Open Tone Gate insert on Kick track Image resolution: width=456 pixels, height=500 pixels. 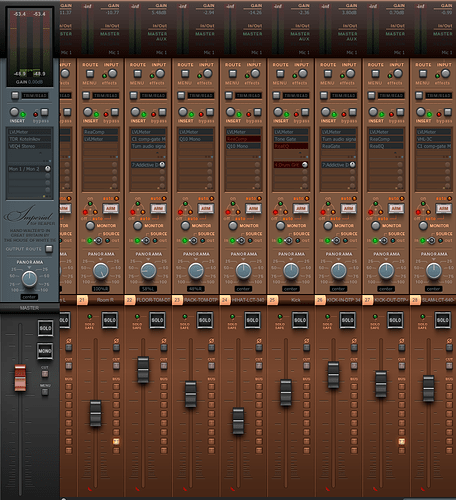[x=291, y=139]
